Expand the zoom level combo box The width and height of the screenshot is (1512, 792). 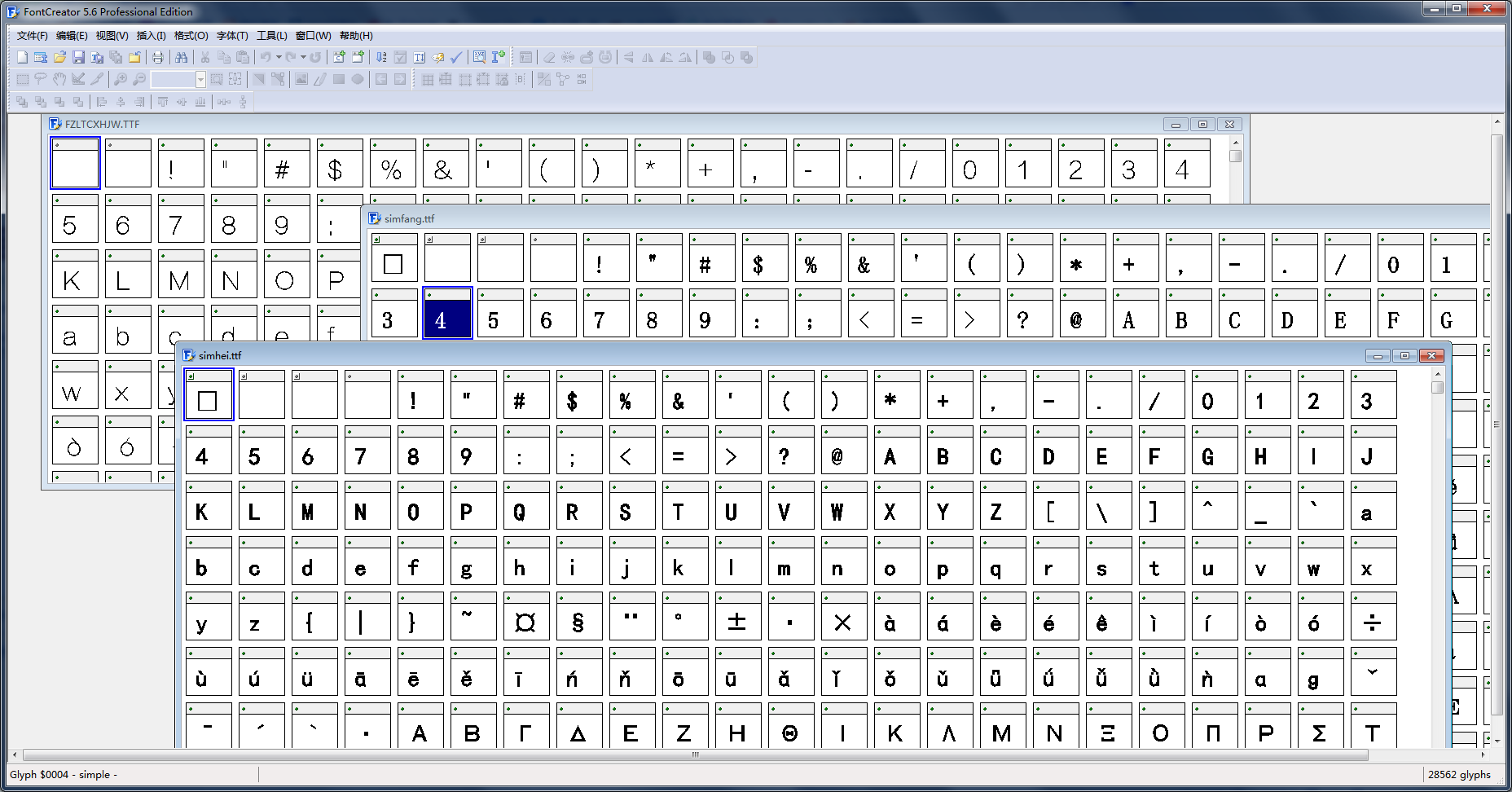pyautogui.click(x=200, y=79)
